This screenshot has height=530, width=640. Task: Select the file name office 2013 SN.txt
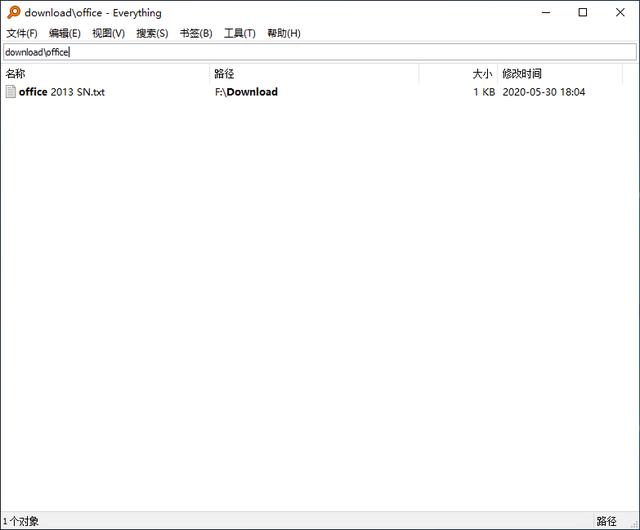(x=62, y=92)
